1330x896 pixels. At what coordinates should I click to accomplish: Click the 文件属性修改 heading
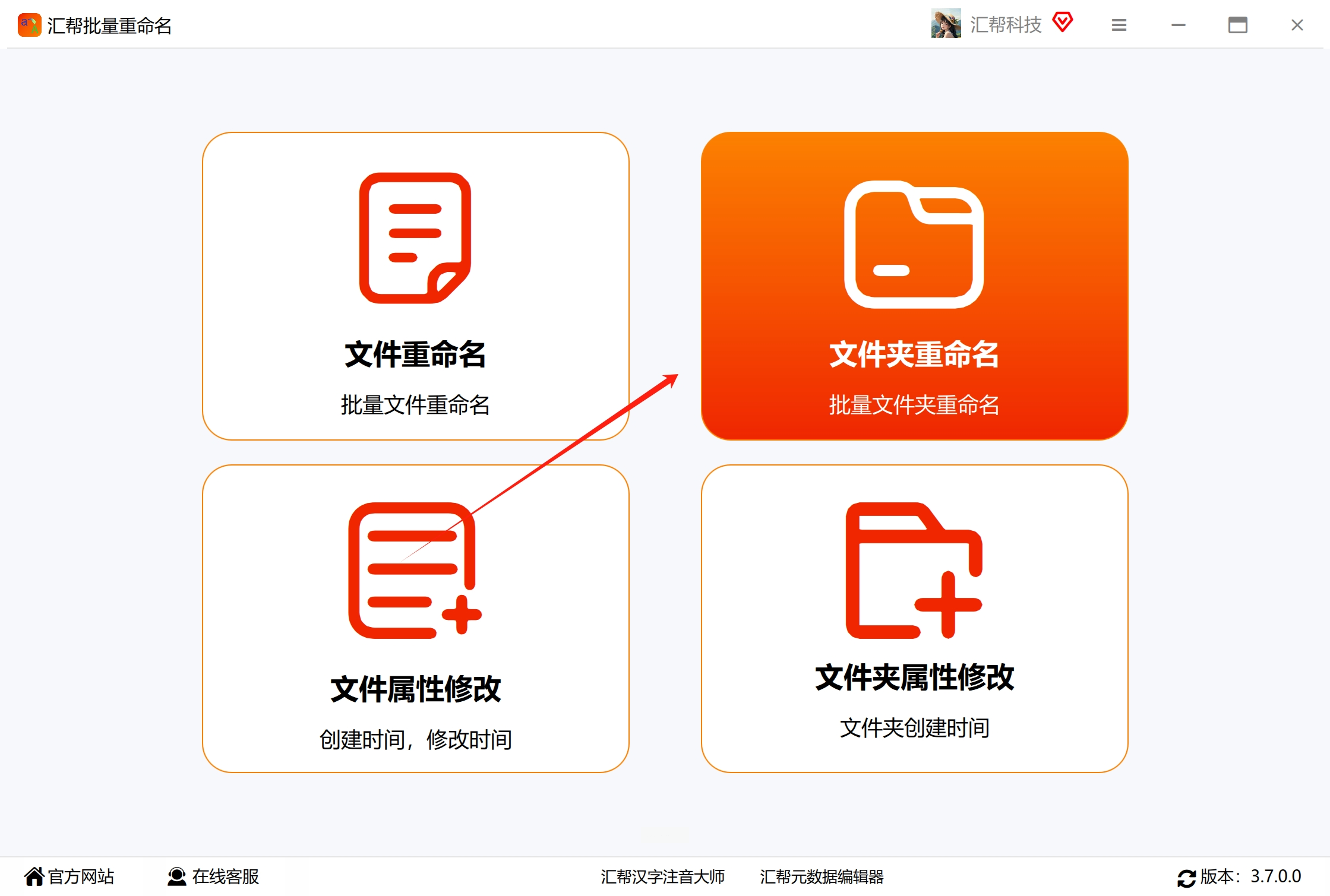pyautogui.click(x=415, y=689)
